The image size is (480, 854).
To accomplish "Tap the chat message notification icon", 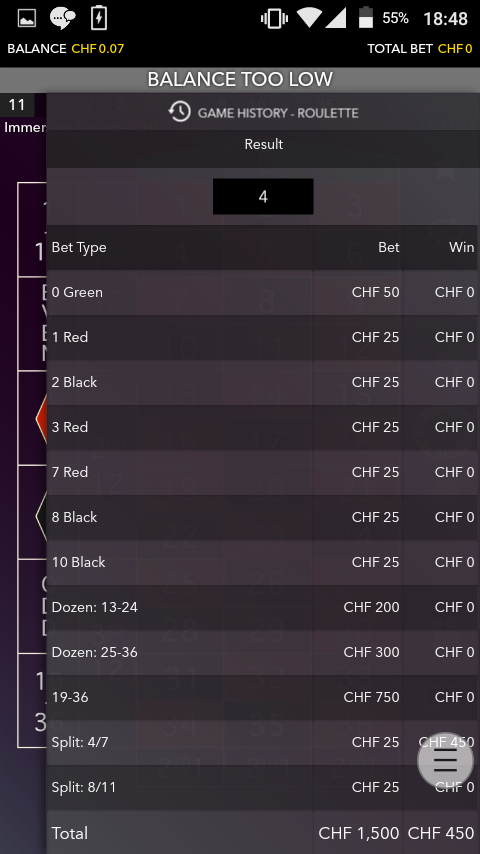I will (x=63, y=19).
